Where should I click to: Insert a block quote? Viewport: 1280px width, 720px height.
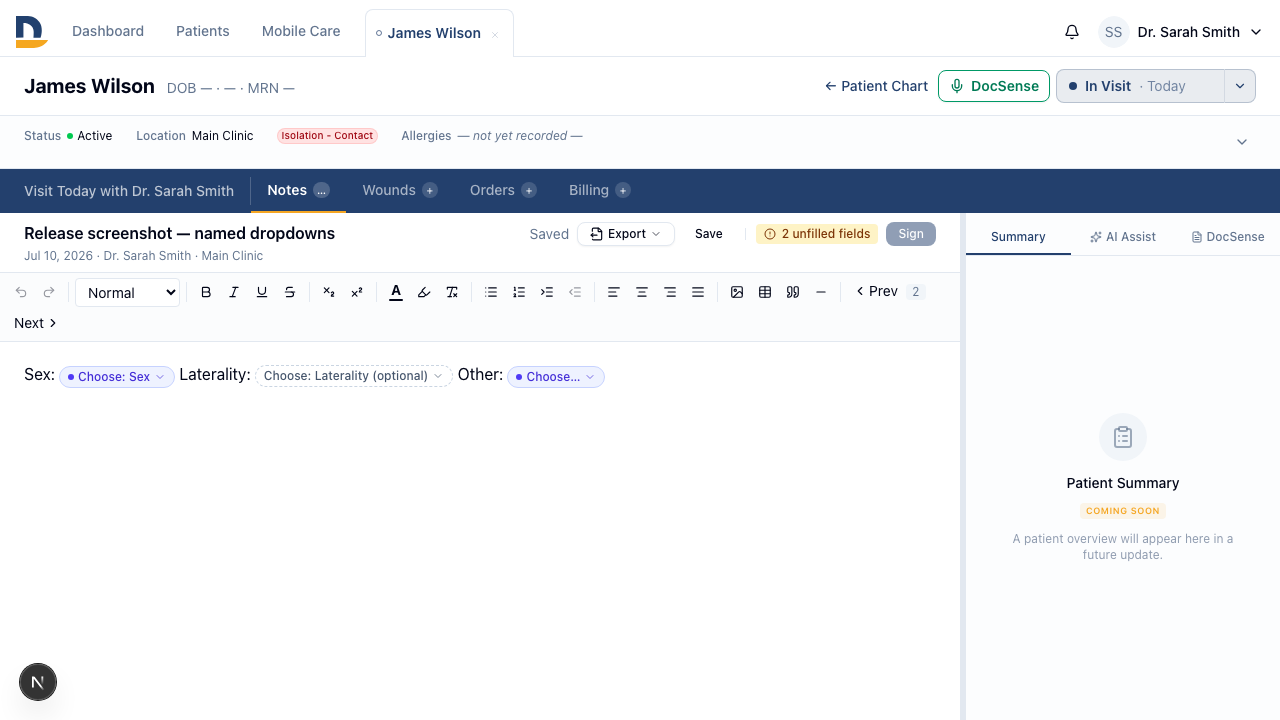point(793,292)
